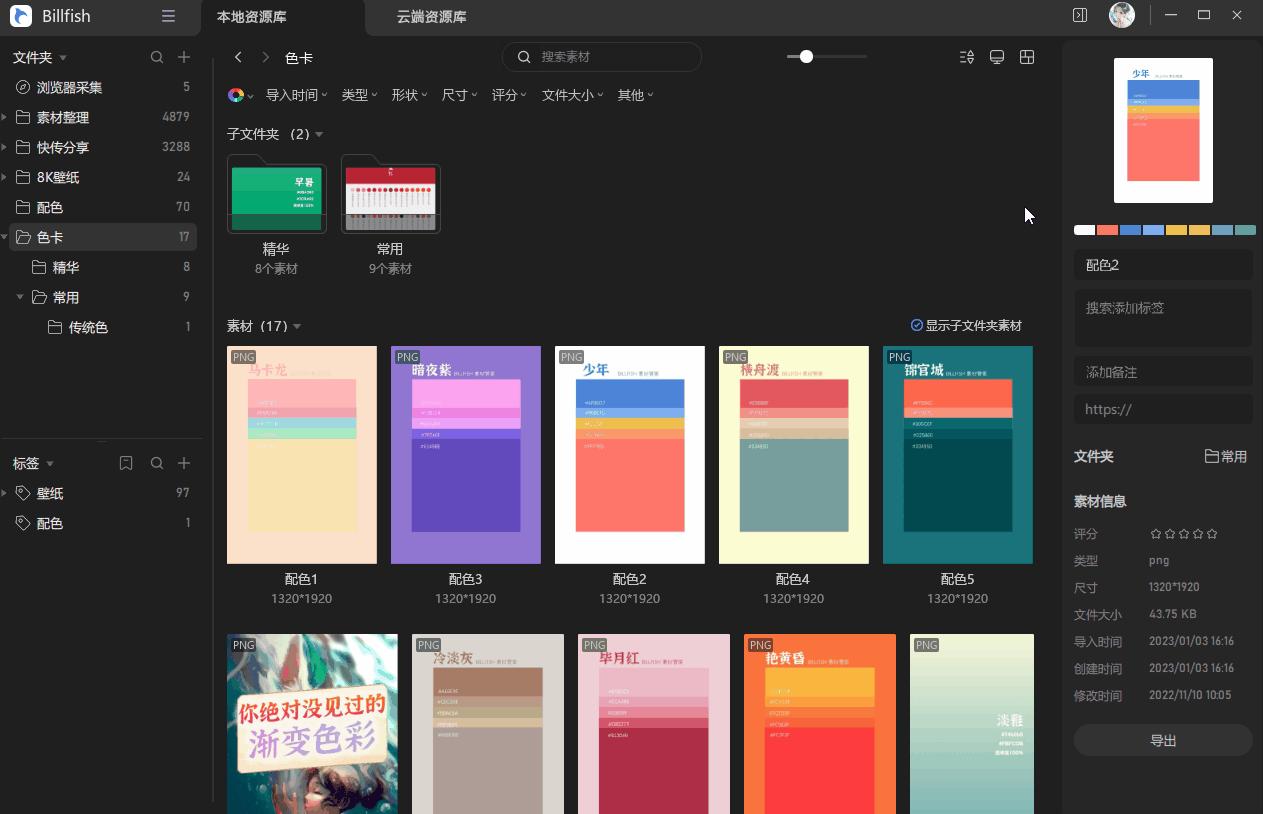This screenshot has height=814, width=1263.
Task: Click the bookmark toggle beside 标签
Action: [125, 463]
